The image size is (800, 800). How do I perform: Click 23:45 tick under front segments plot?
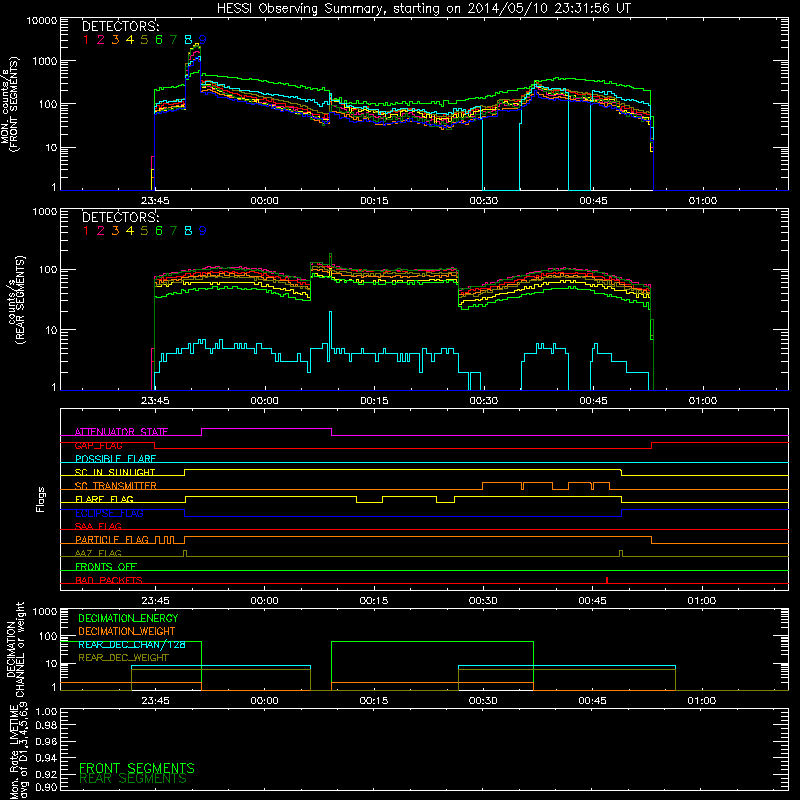155,201
